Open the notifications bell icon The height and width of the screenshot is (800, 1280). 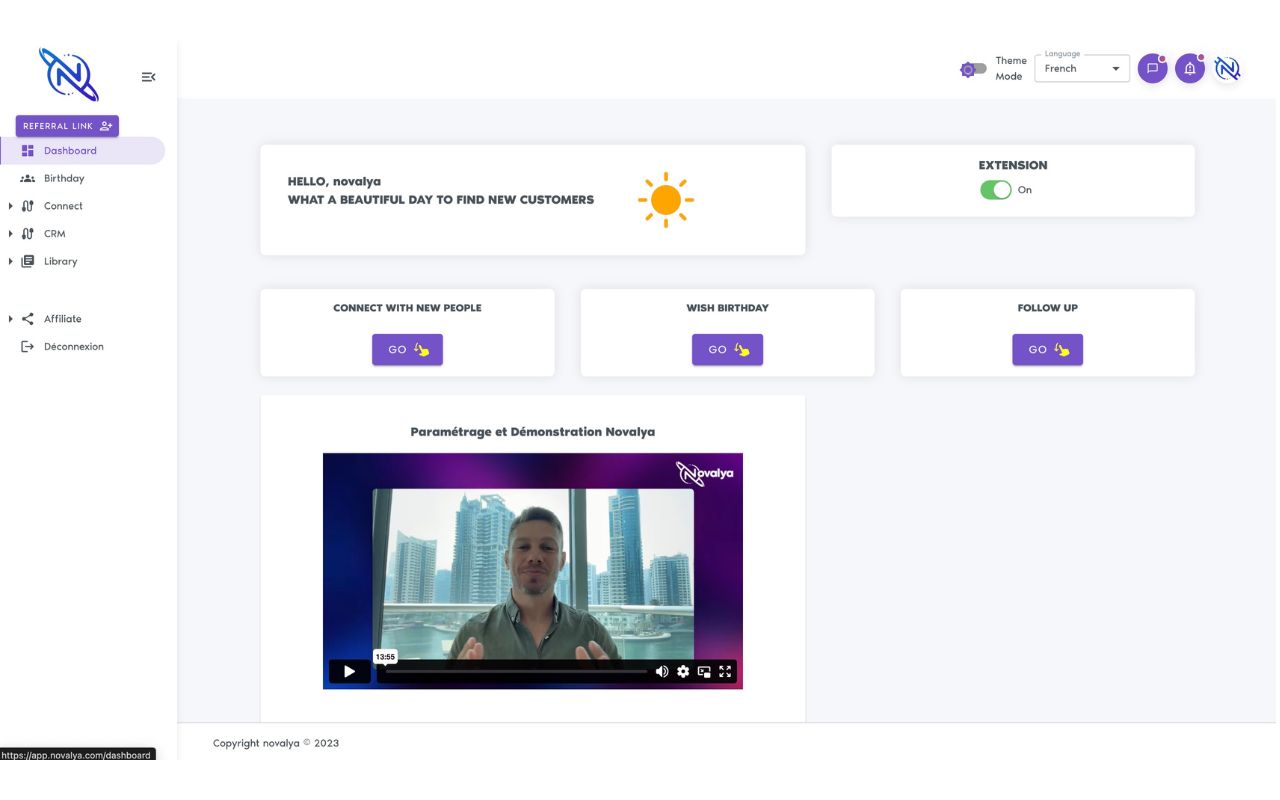coord(1189,69)
